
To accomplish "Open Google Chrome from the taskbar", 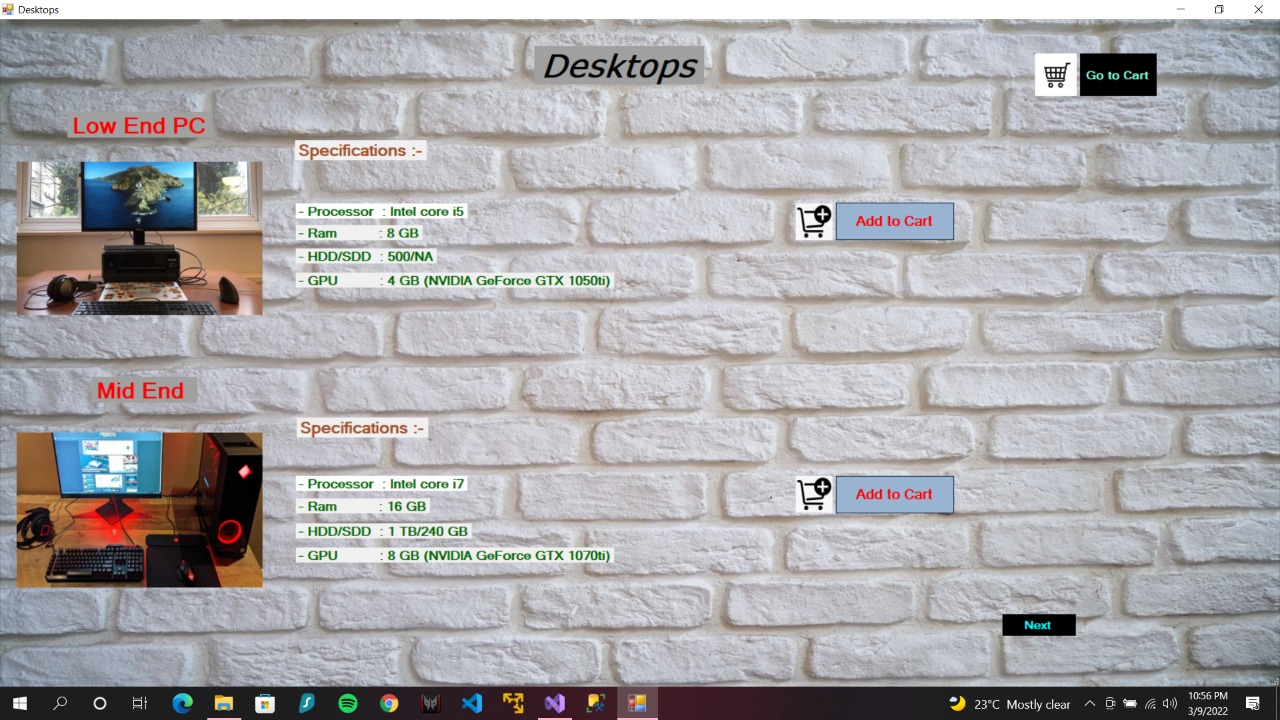I will (389, 703).
